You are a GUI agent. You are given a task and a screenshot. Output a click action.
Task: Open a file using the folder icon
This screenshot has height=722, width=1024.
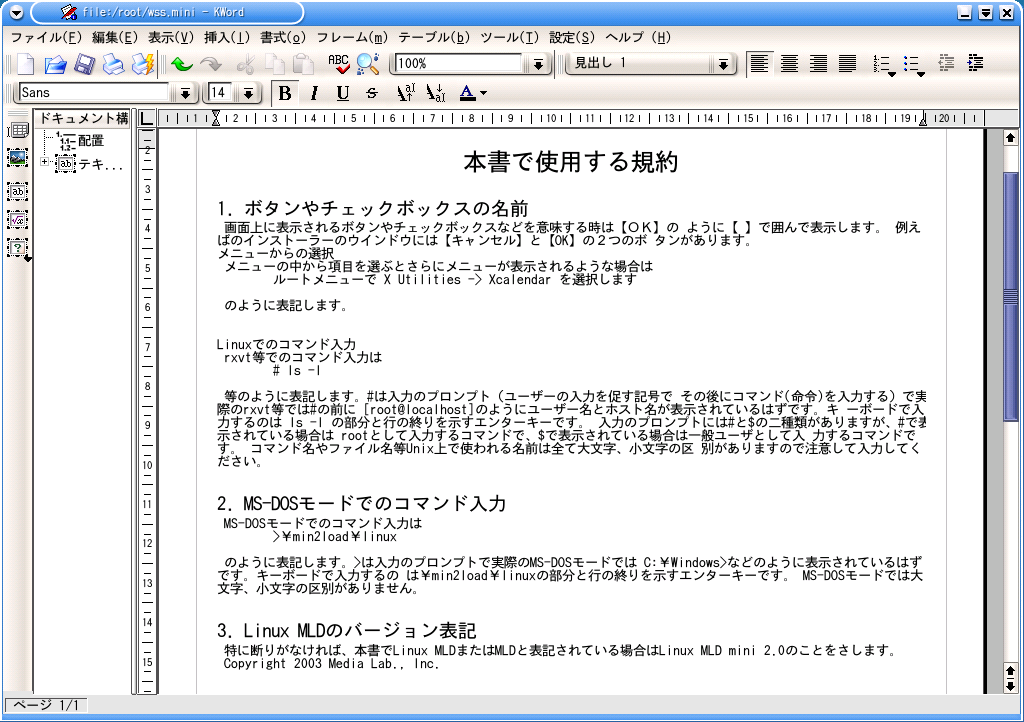(56, 64)
